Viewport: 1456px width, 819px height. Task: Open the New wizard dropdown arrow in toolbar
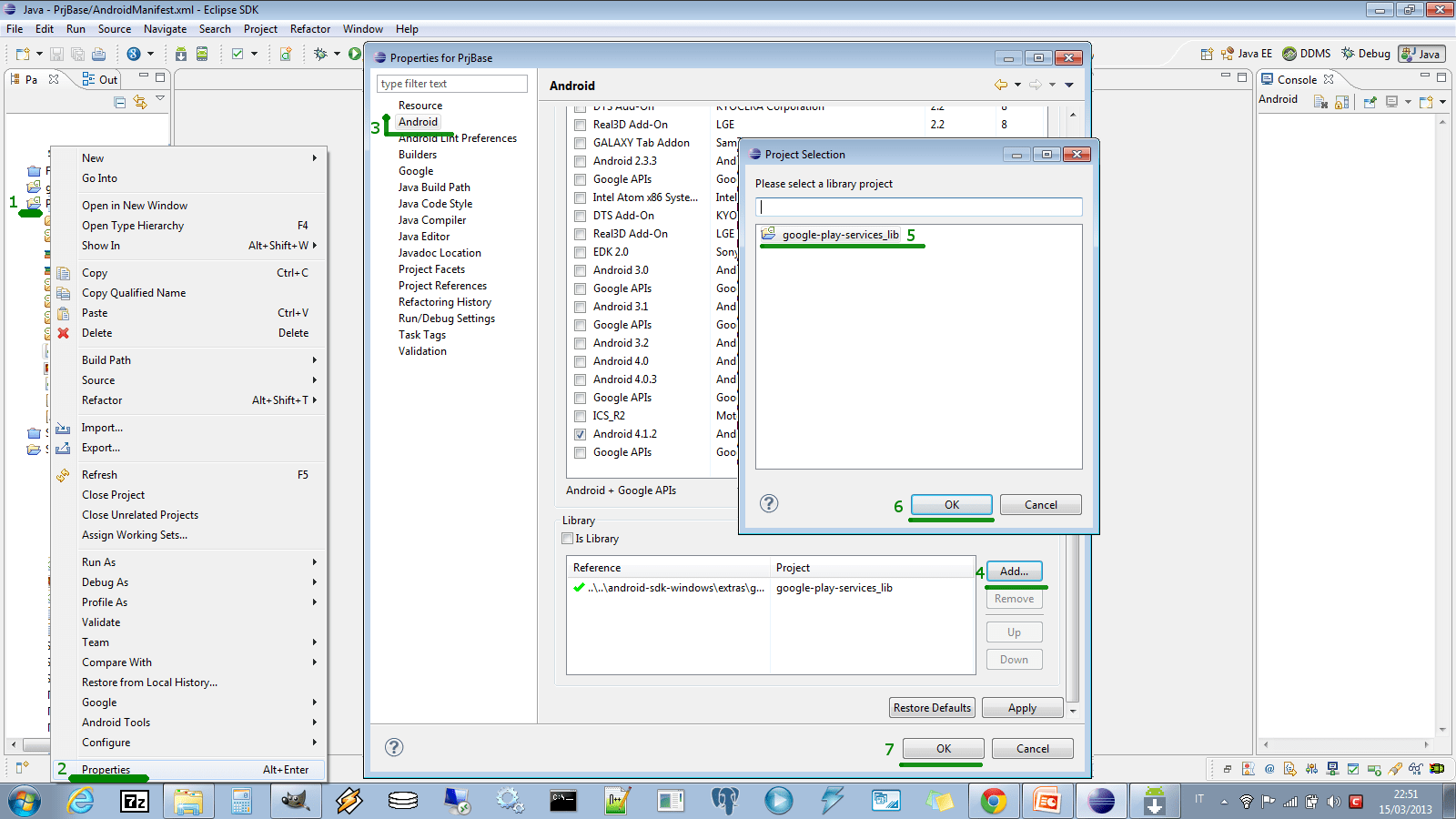pyautogui.click(x=39, y=55)
